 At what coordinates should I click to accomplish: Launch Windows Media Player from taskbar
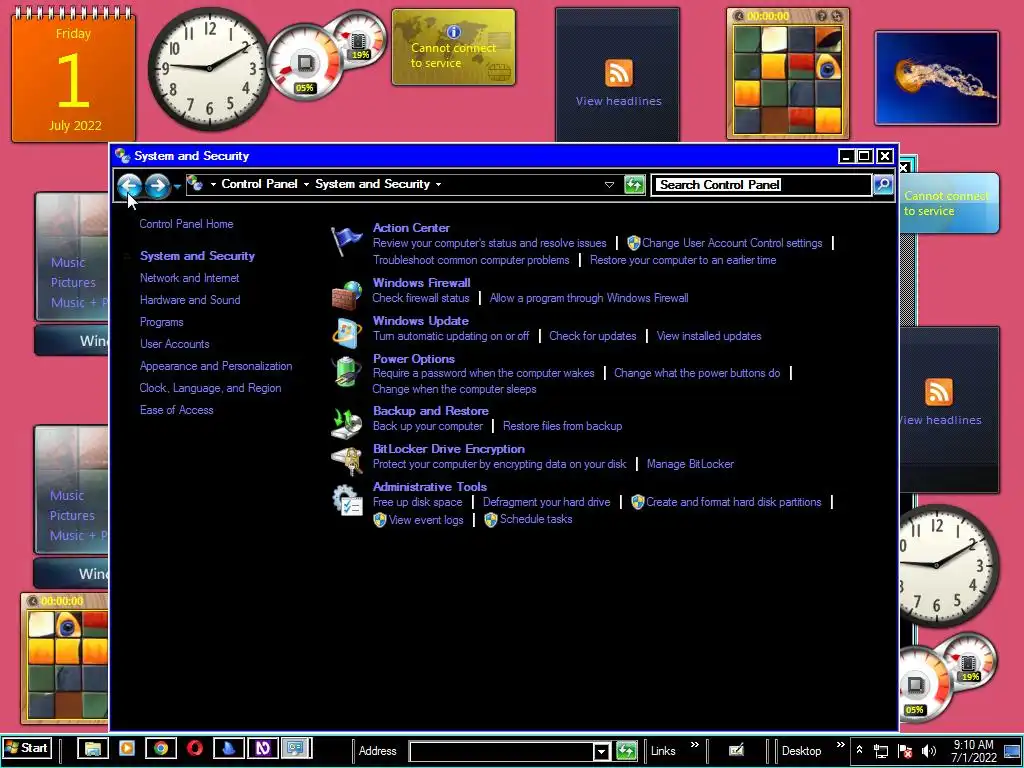[x=127, y=748]
